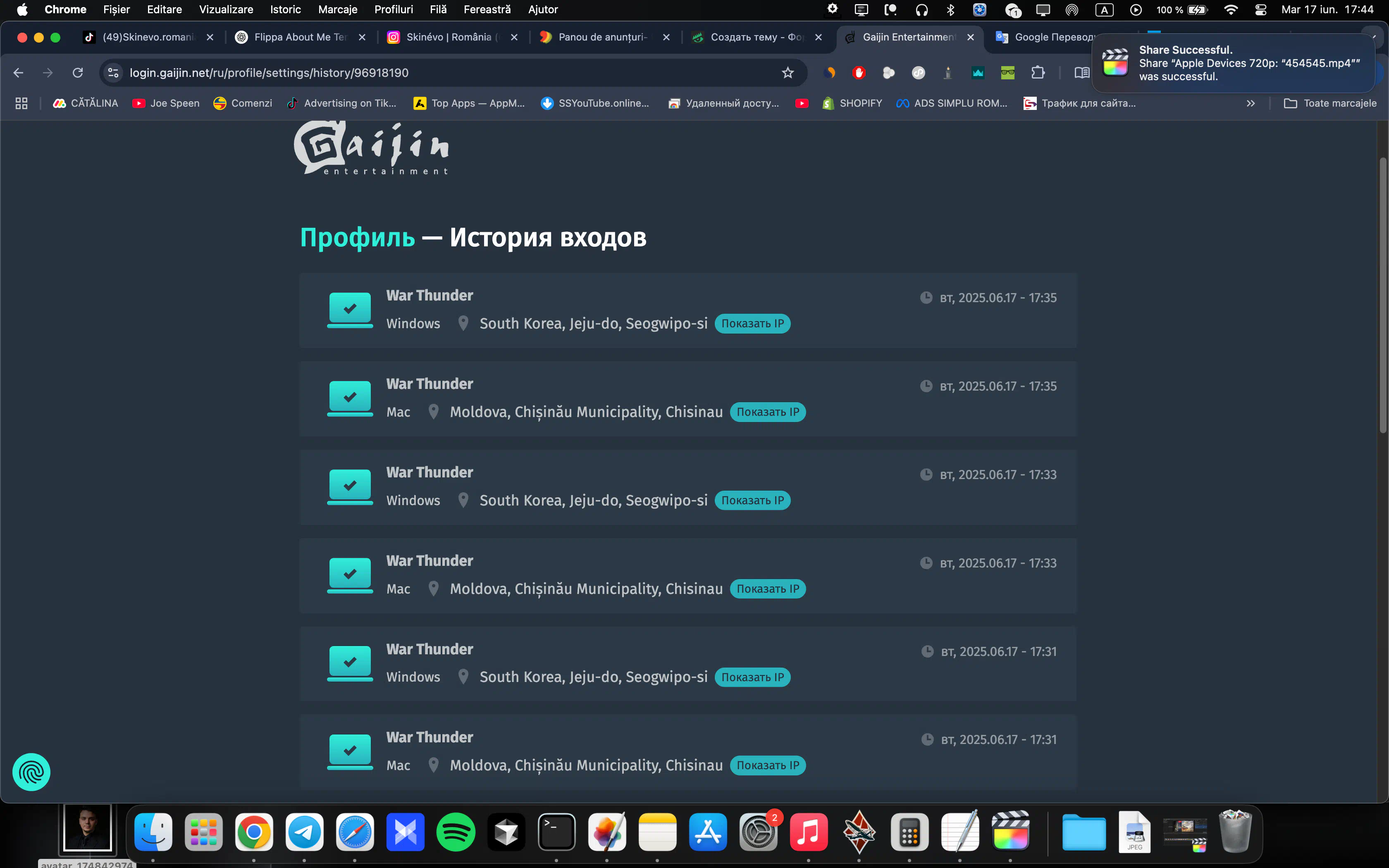Open the App Store from the Dock
The image size is (1389, 868).
point(708,832)
